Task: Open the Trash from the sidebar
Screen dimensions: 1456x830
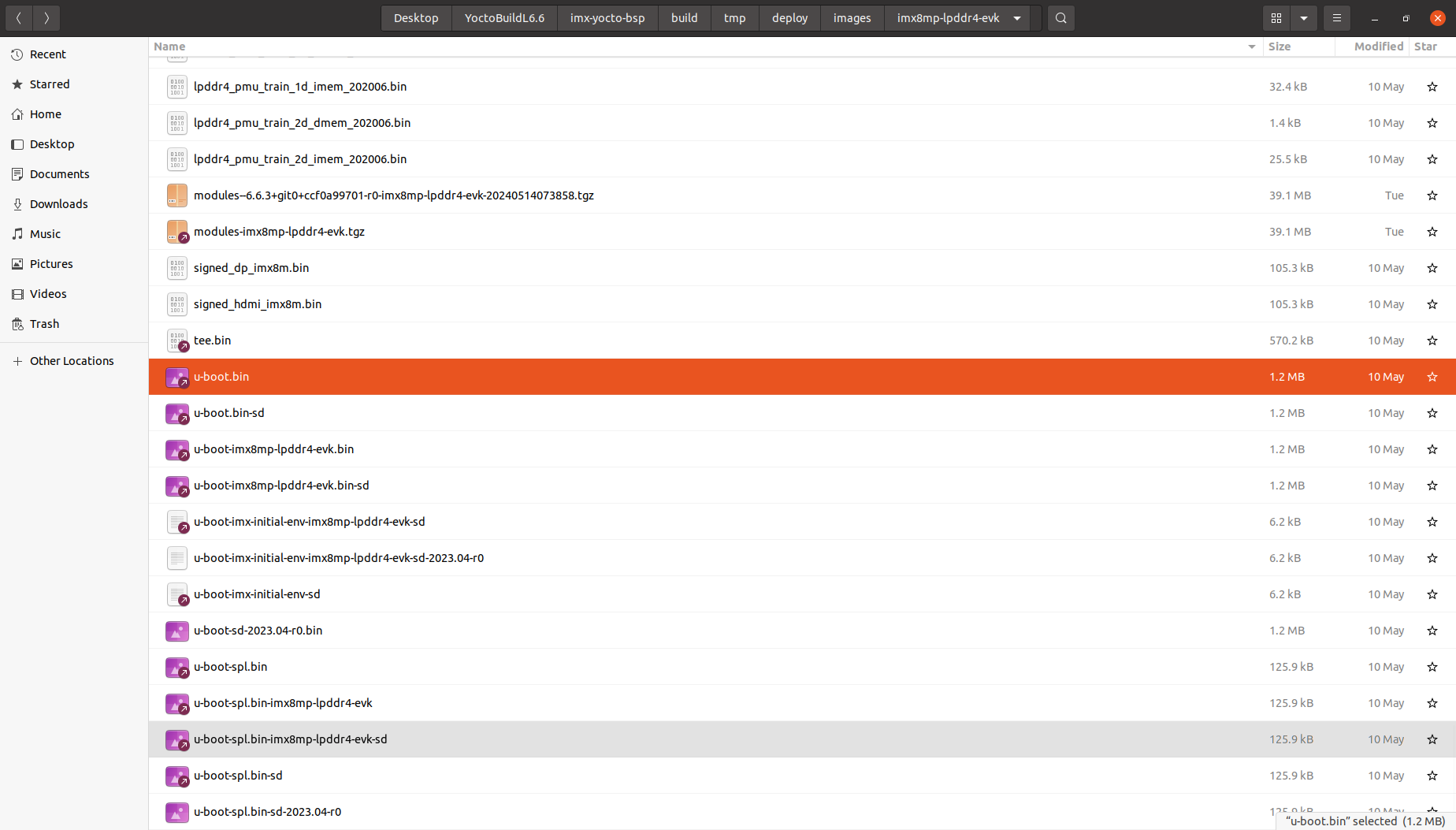Action: tap(44, 323)
